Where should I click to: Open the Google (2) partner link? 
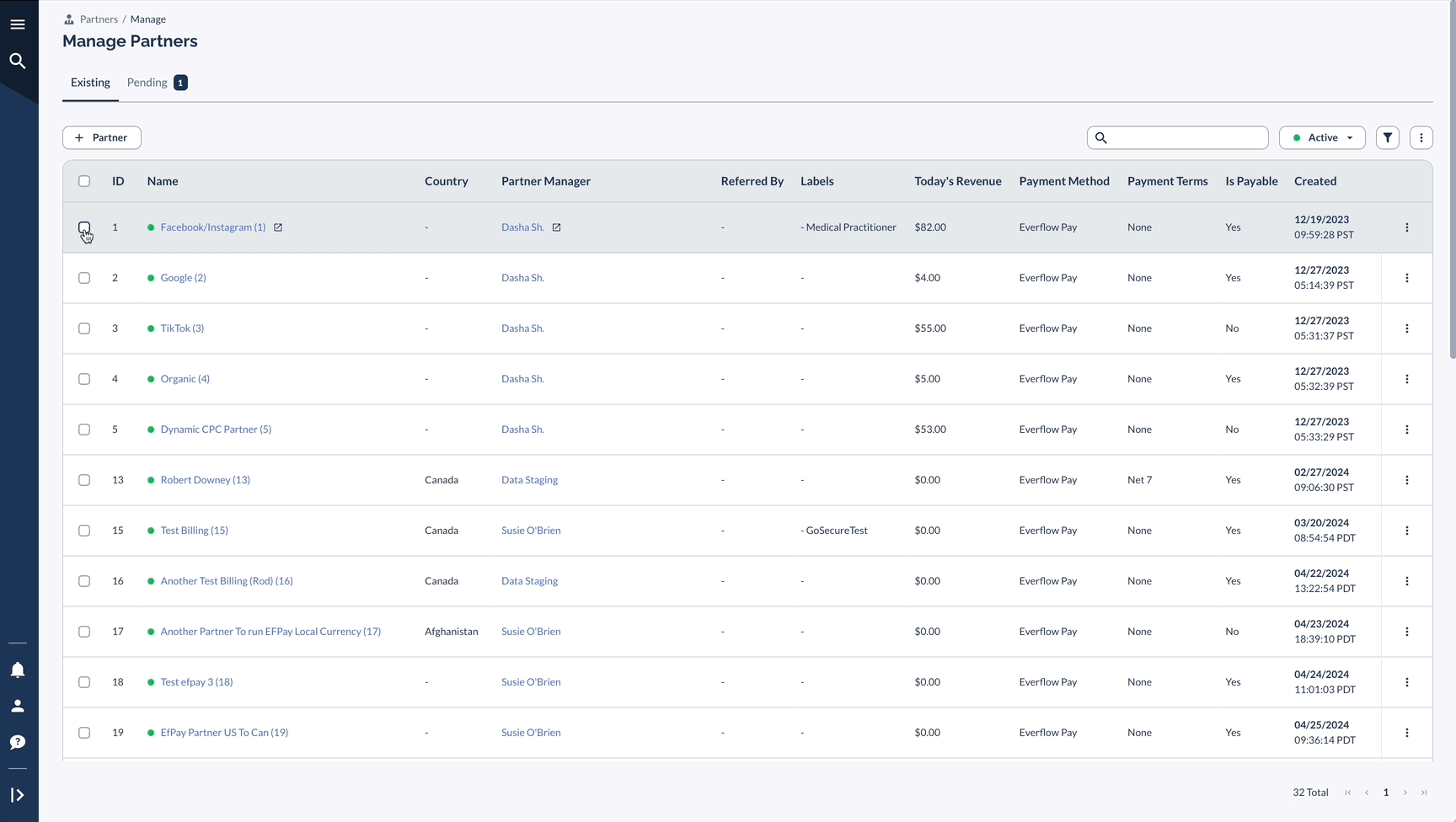(x=183, y=278)
